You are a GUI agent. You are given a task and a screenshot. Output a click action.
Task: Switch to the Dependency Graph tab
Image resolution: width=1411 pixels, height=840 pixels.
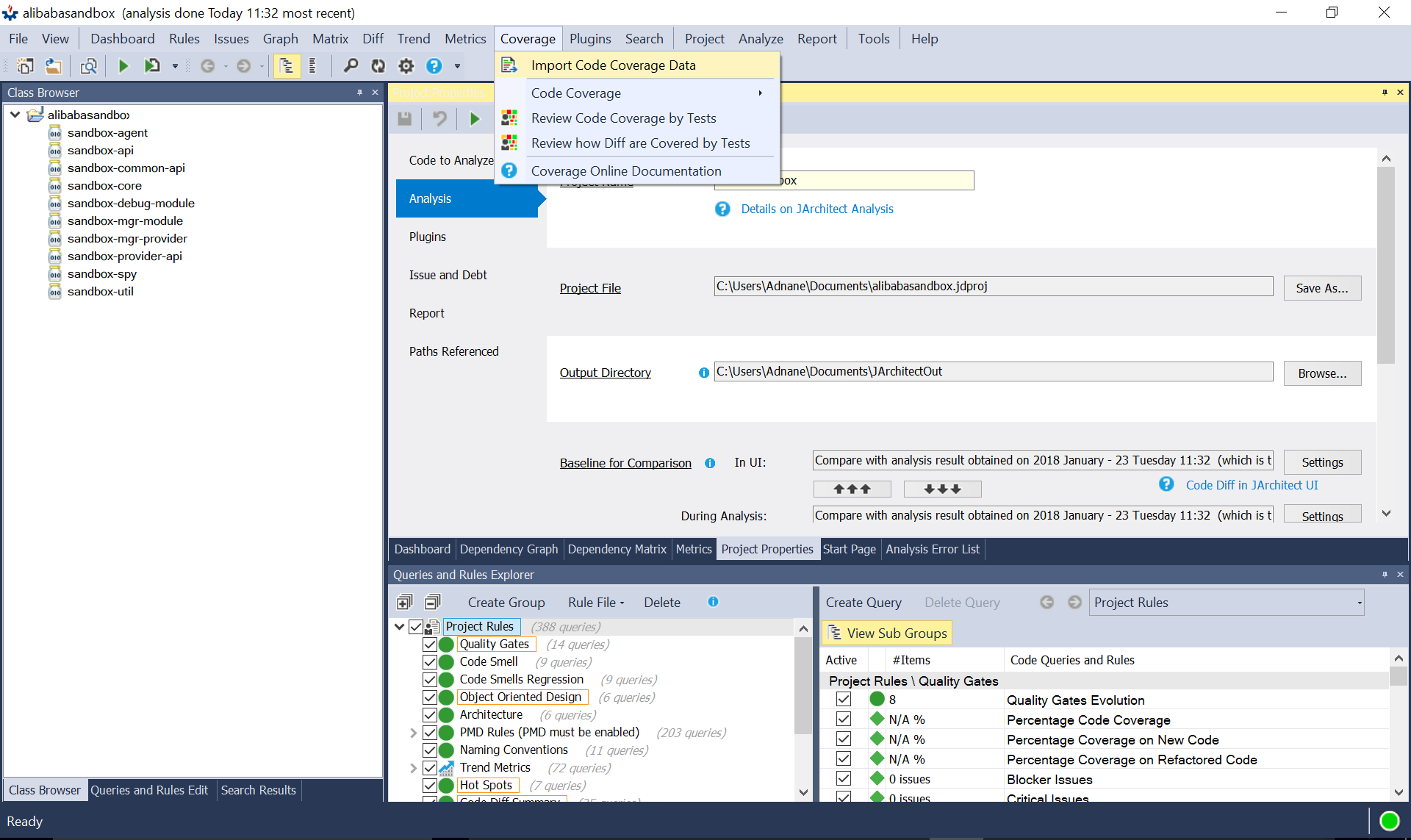[509, 549]
